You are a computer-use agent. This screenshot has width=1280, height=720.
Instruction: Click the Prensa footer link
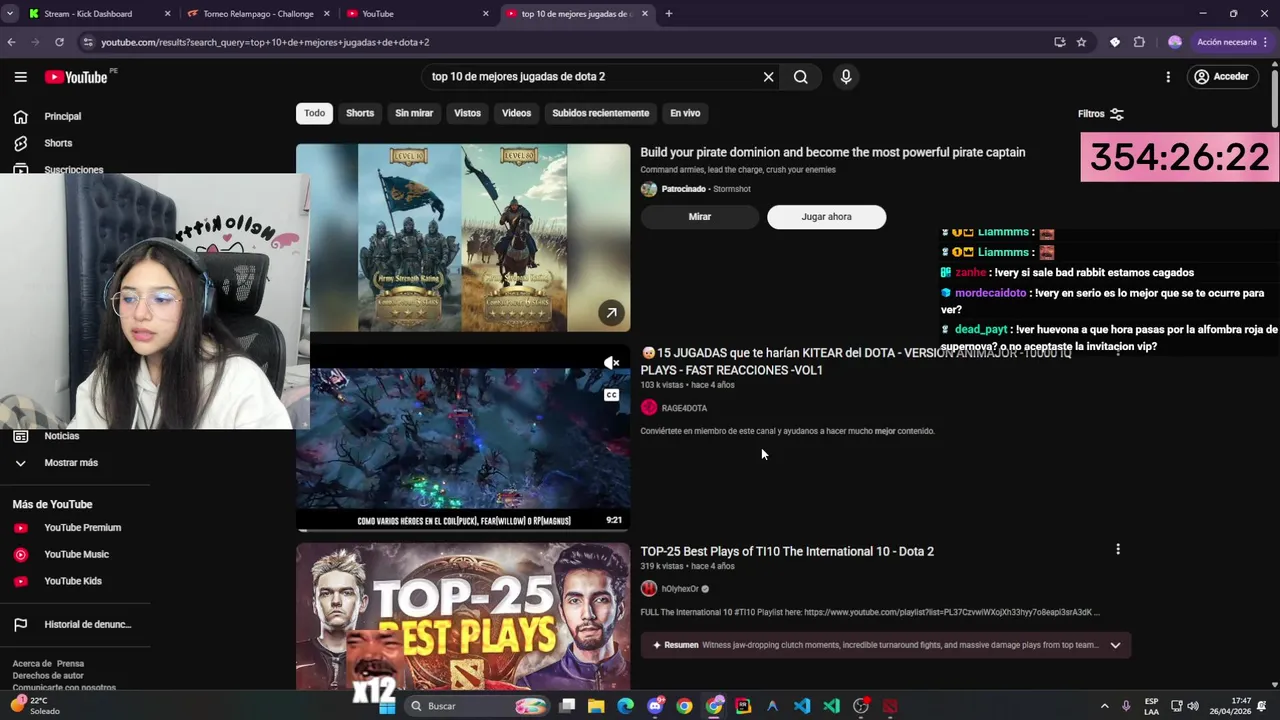[x=70, y=664]
